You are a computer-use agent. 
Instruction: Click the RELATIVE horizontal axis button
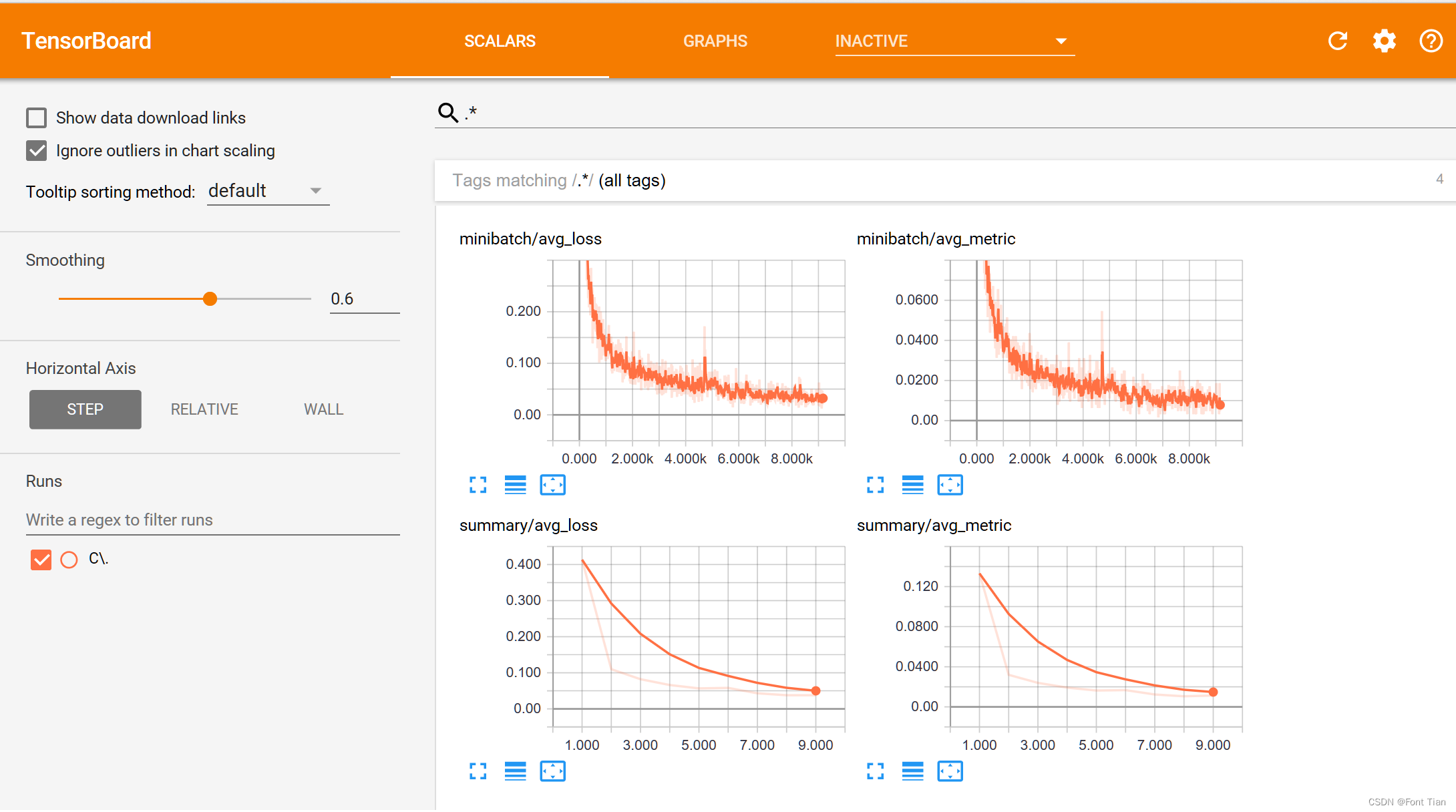pos(204,408)
